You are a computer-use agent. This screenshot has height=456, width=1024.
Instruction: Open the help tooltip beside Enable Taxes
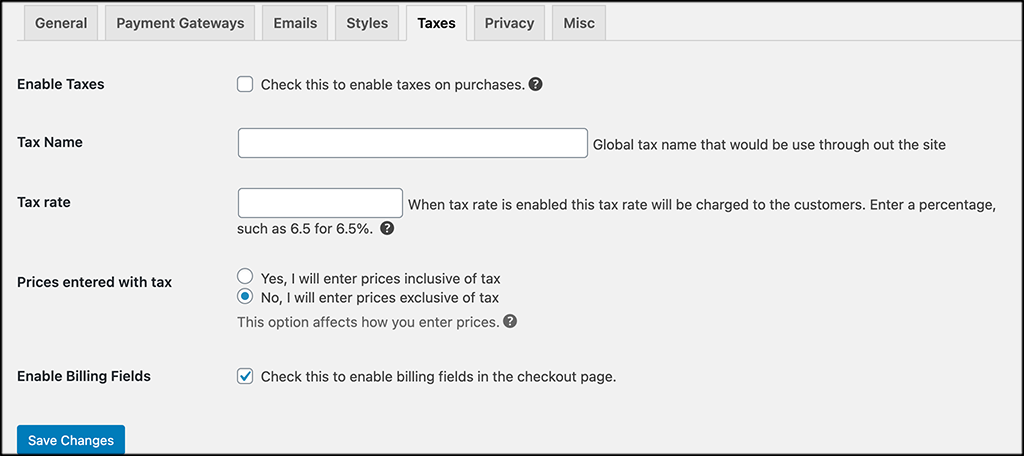536,84
